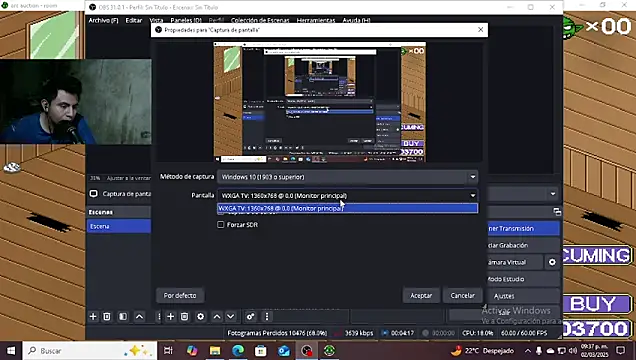Open the Pantalla combo box
Screen dimensions: 636x360
[x=348, y=195]
